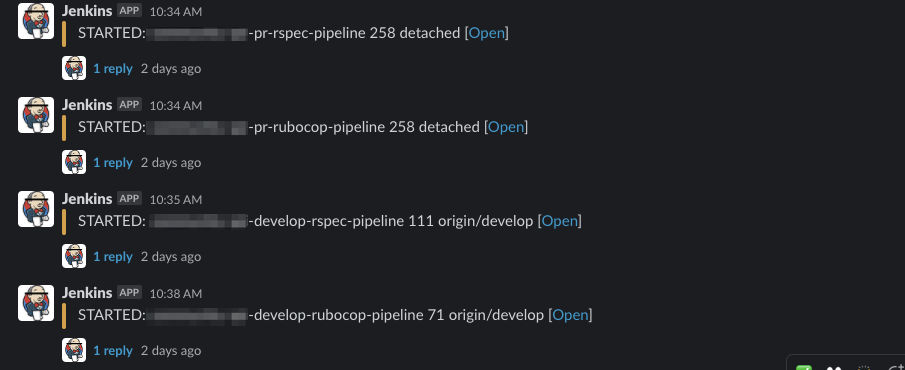Screen dimensions: 905x370
Task: Click small reply avatar under develop-rubocop-pipeline message
Action: tap(74, 350)
